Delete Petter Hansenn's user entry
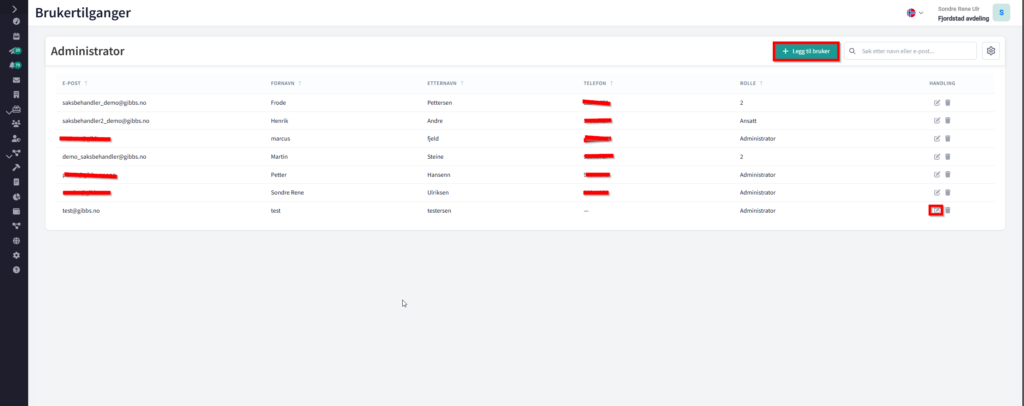This screenshot has width=1024, height=406. (948, 174)
